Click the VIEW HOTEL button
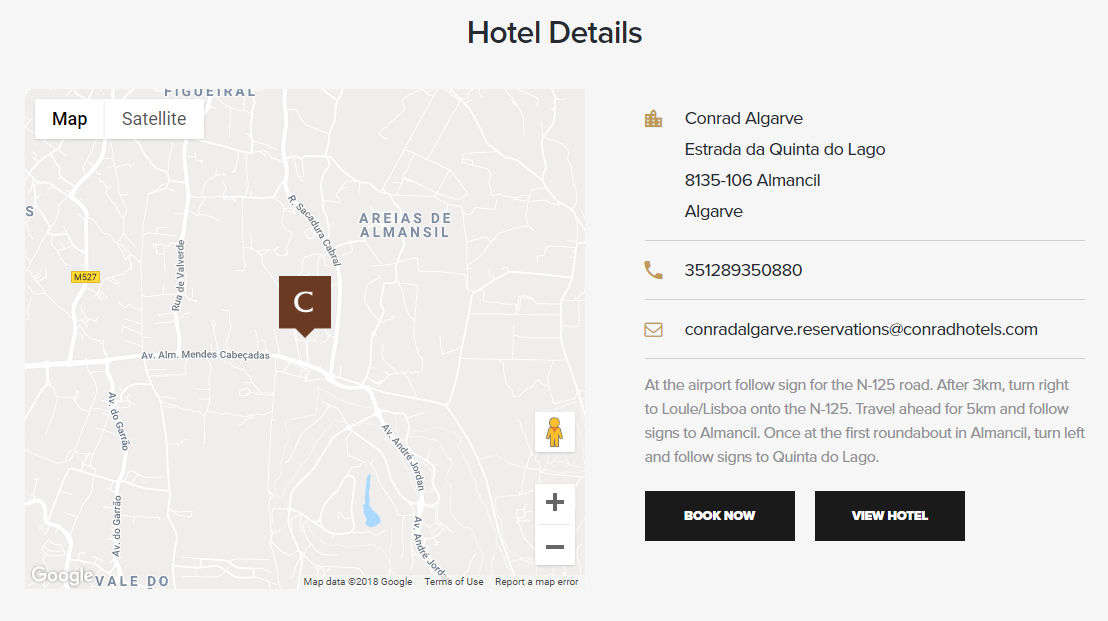Screen dimensions: 1108x621 tap(890, 516)
